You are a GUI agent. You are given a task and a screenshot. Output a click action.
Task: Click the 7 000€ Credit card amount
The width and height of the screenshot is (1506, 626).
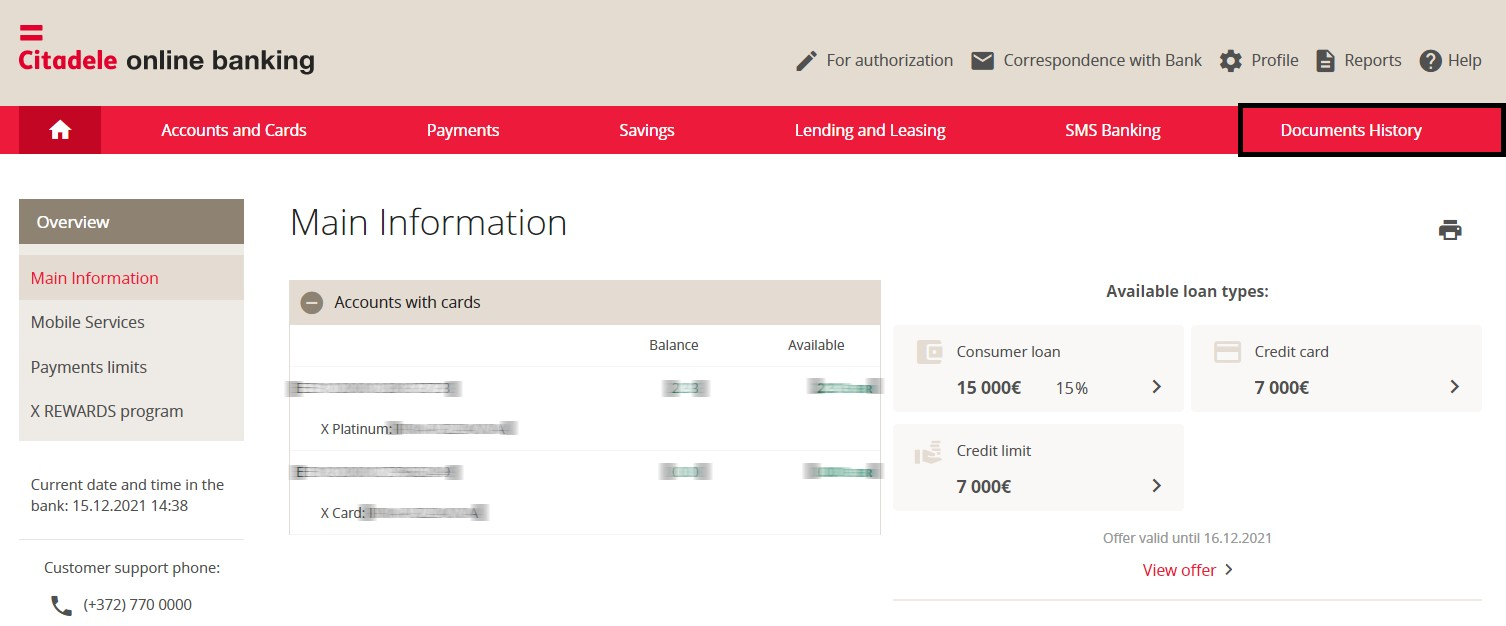[1282, 388]
